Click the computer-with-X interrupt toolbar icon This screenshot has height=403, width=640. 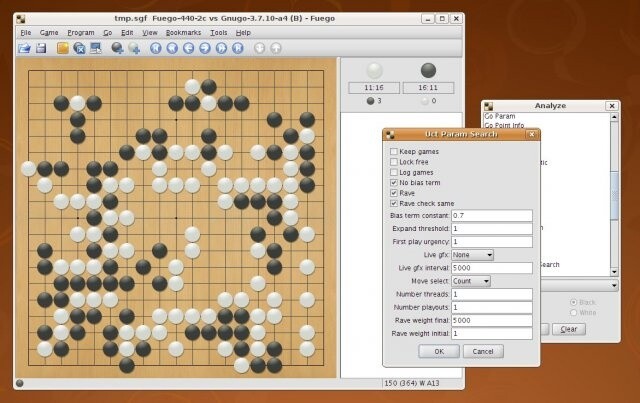click(79, 48)
